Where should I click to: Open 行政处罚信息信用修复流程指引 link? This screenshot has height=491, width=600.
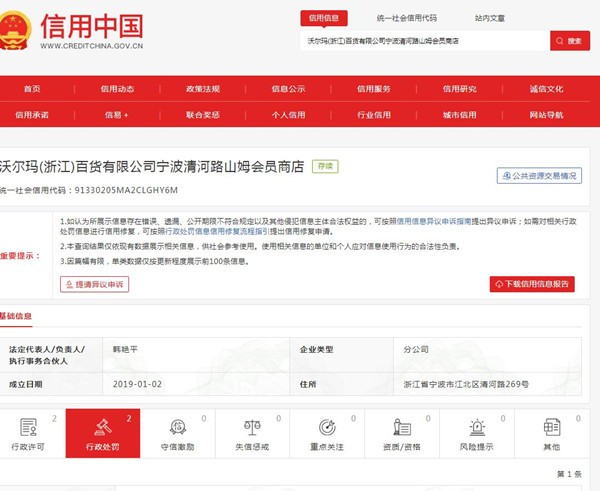tap(217, 232)
